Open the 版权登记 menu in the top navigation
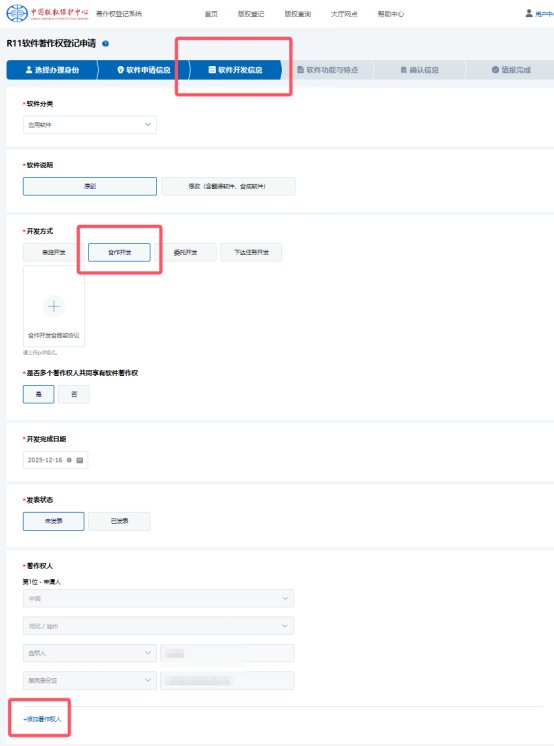Viewport: 554px width, 746px height. pos(251,14)
